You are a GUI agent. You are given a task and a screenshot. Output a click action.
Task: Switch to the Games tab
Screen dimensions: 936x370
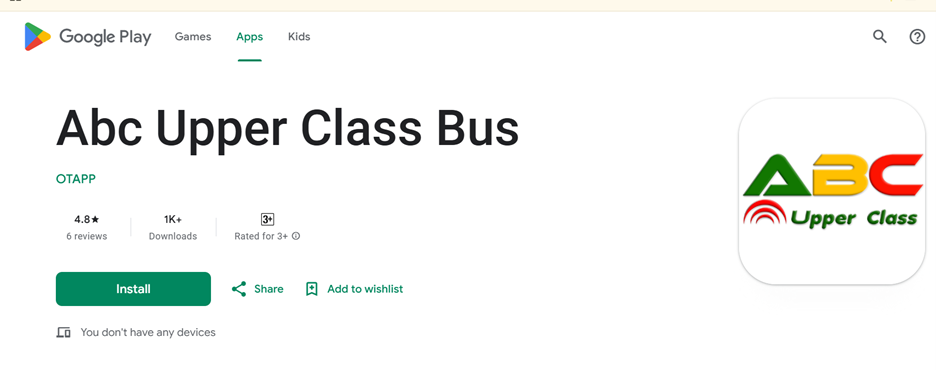click(193, 37)
